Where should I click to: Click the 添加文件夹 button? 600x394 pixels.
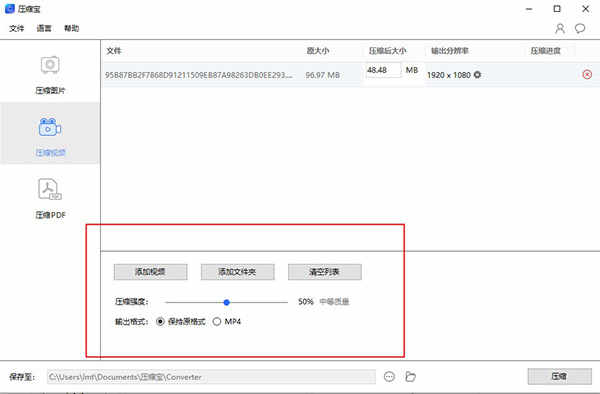[x=237, y=272]
